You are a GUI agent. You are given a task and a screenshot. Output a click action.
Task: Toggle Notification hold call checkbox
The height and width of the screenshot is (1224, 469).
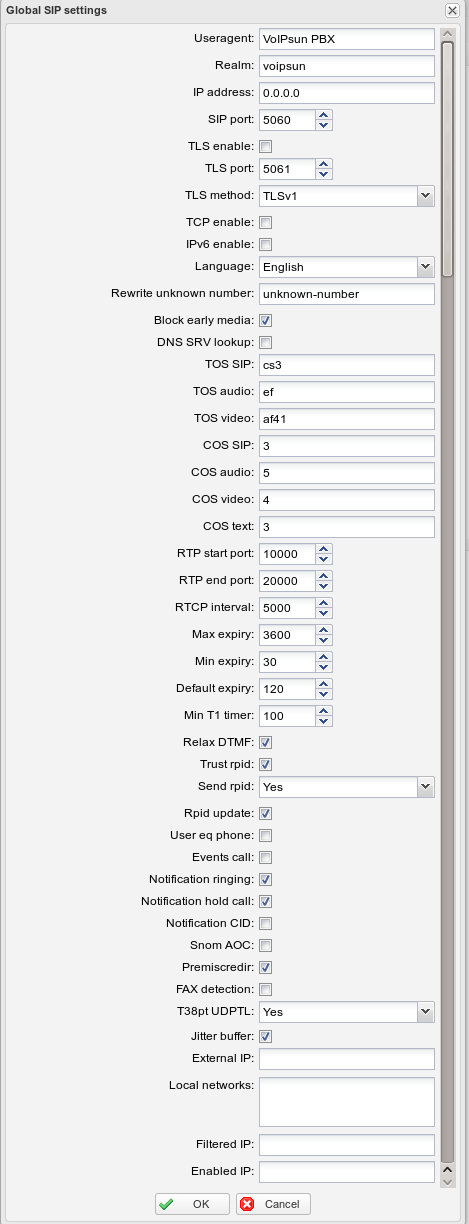(x=266, y=902)
